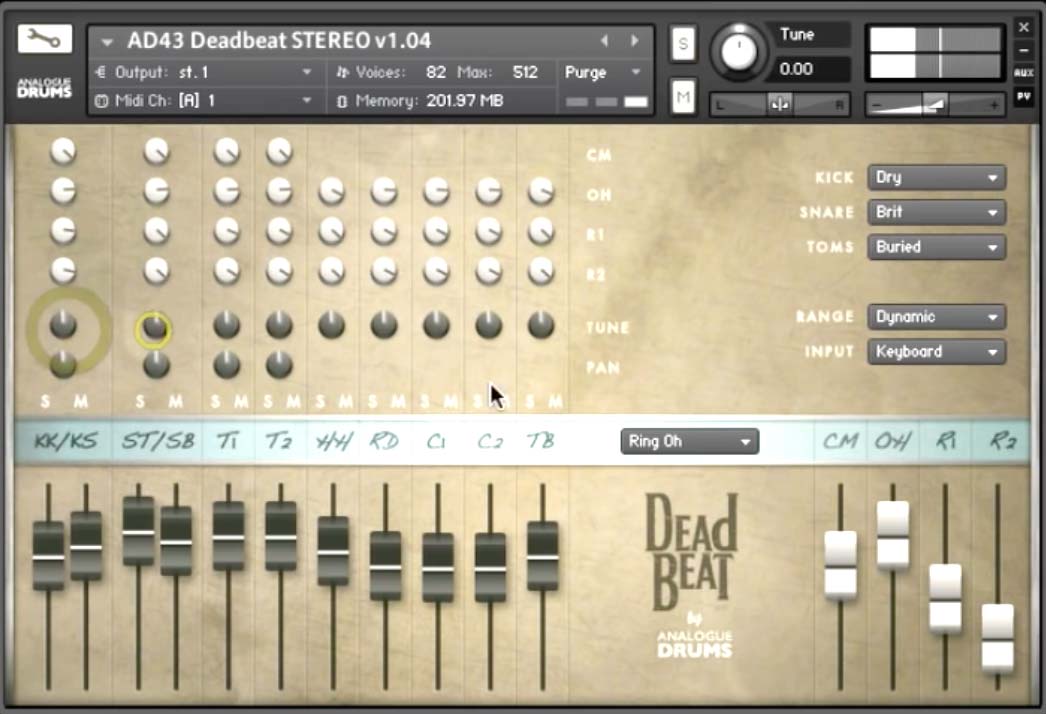Solo the instrument using the header S button
The height and width of the screenshot is (714, 1046).
point(682,44)
